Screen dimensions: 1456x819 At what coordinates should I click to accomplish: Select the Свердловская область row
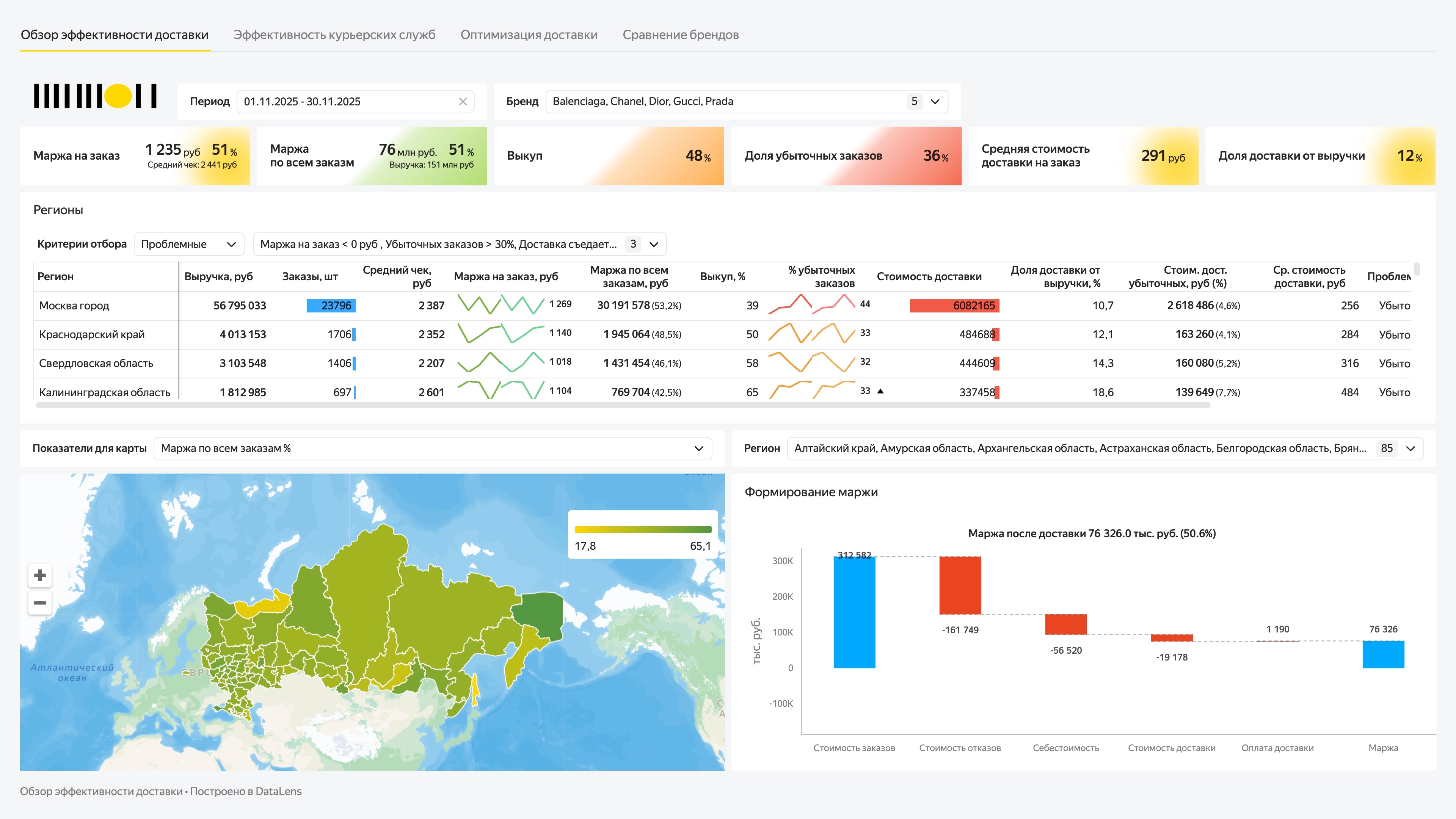(722, 364)
